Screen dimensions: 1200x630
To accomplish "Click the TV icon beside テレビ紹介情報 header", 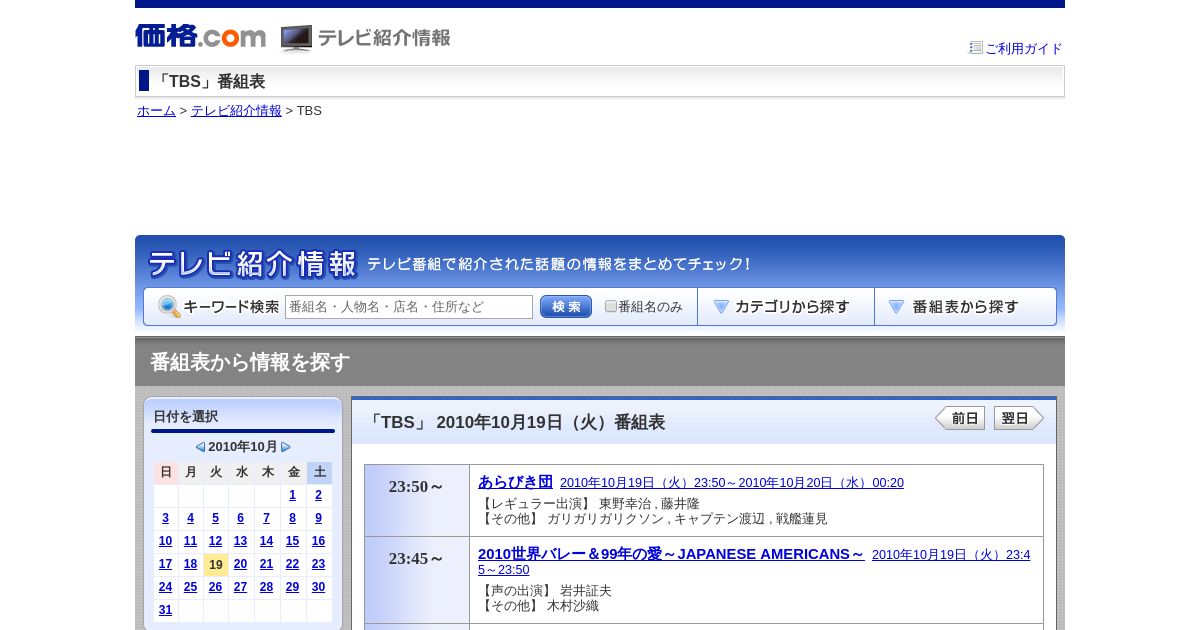I will coord(296,38).
